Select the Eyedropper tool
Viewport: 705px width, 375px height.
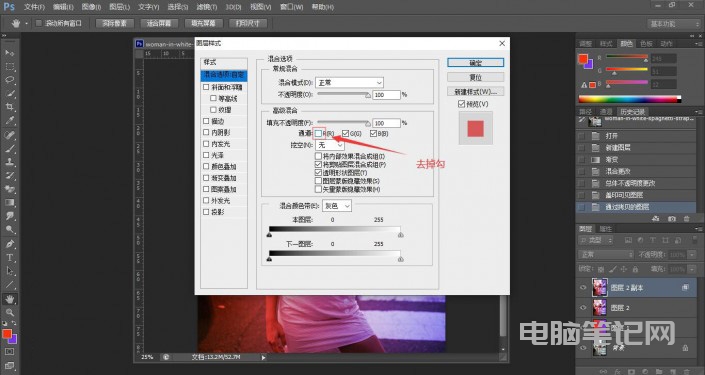pyautogui.click(x=9, y=121)
